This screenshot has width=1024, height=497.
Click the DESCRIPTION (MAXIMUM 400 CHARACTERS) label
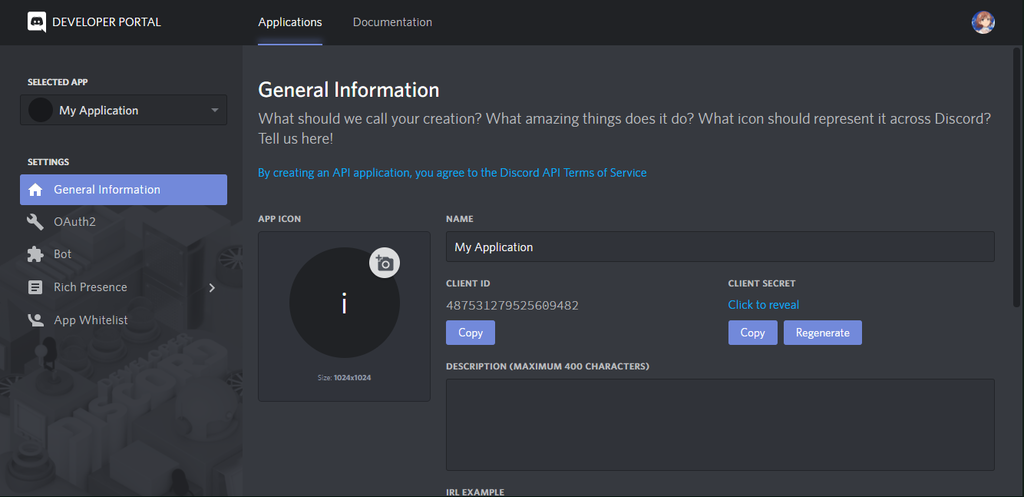click(x=547, y=366)
